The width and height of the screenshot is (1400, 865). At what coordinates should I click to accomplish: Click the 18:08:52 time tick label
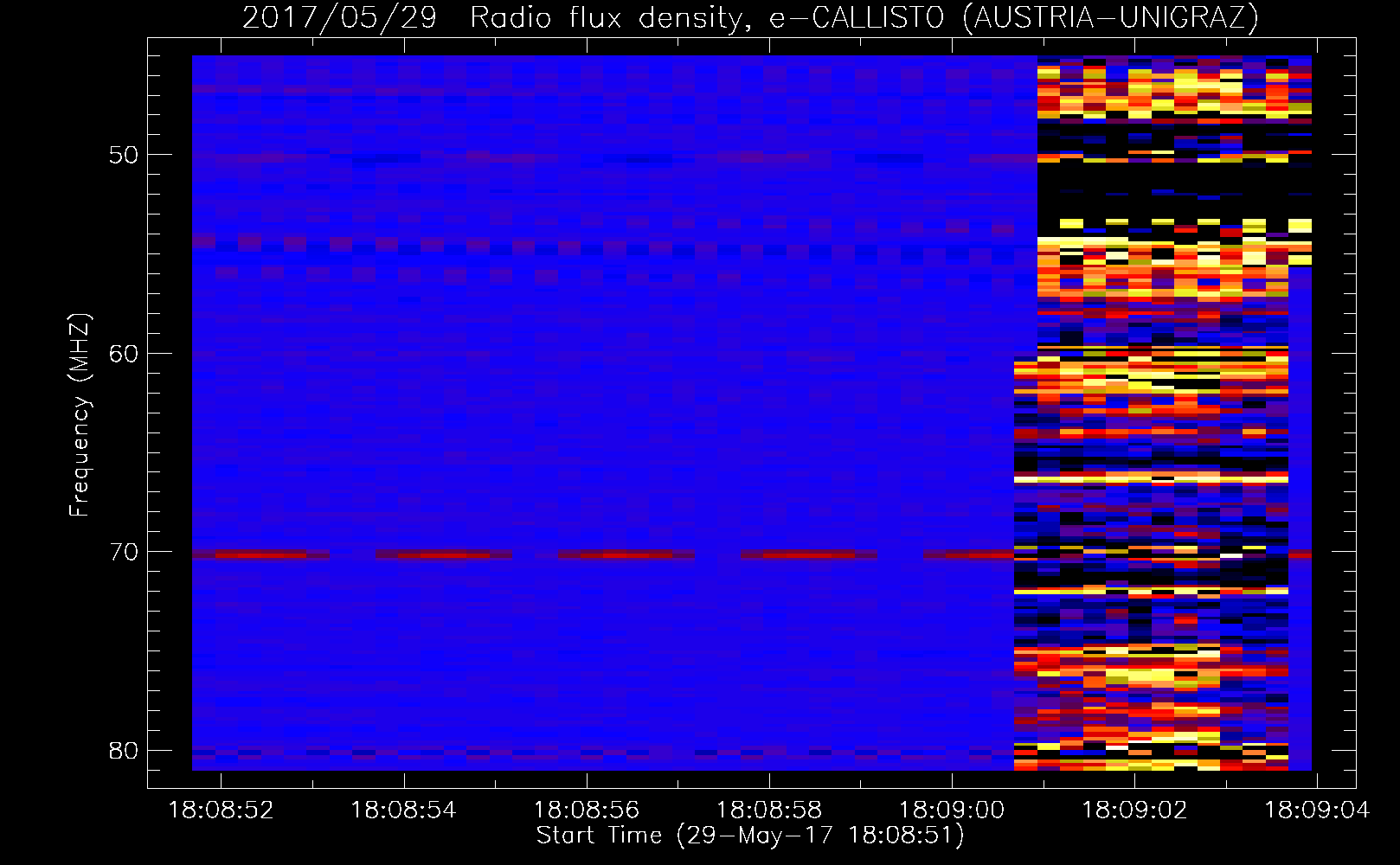(x=221, y=811)
